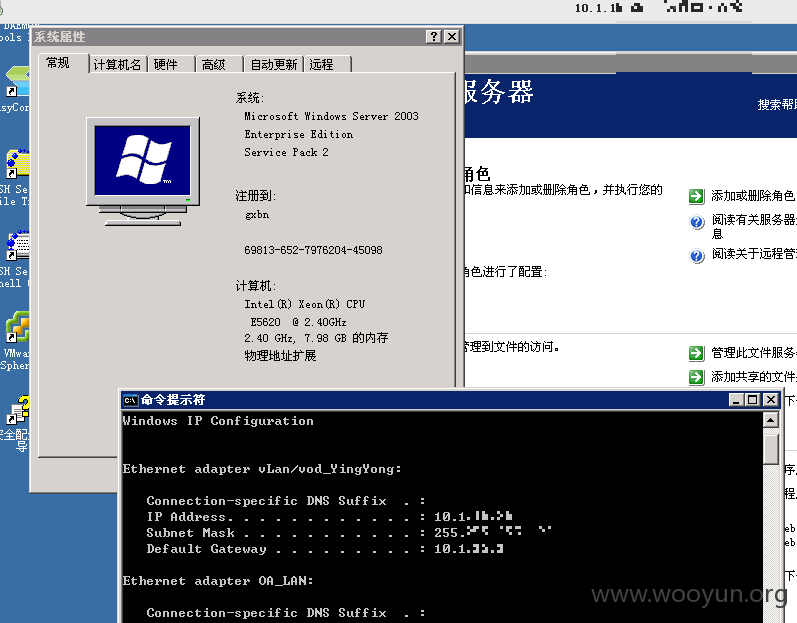Click the Microsoft Windows Server 2003 text
The image size is (797, 623).
tap(331, 116)
